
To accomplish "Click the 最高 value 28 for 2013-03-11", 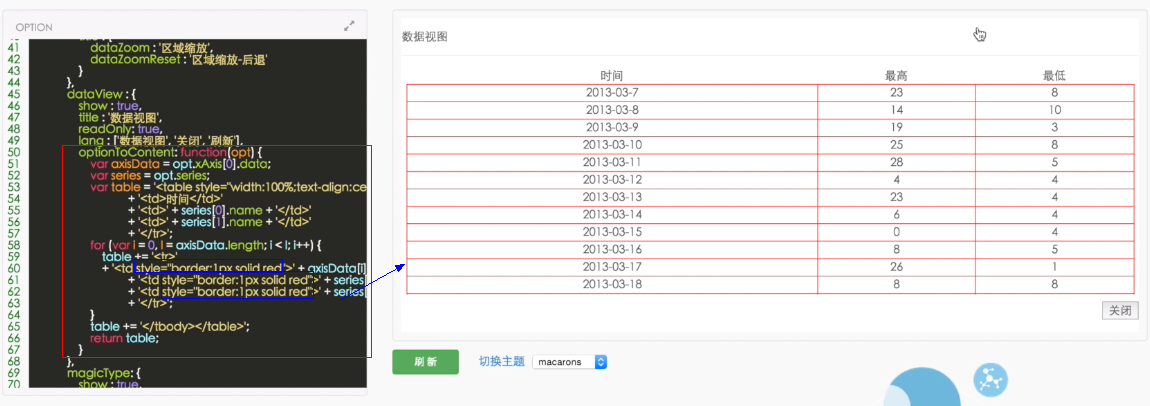I will point(896,163).
